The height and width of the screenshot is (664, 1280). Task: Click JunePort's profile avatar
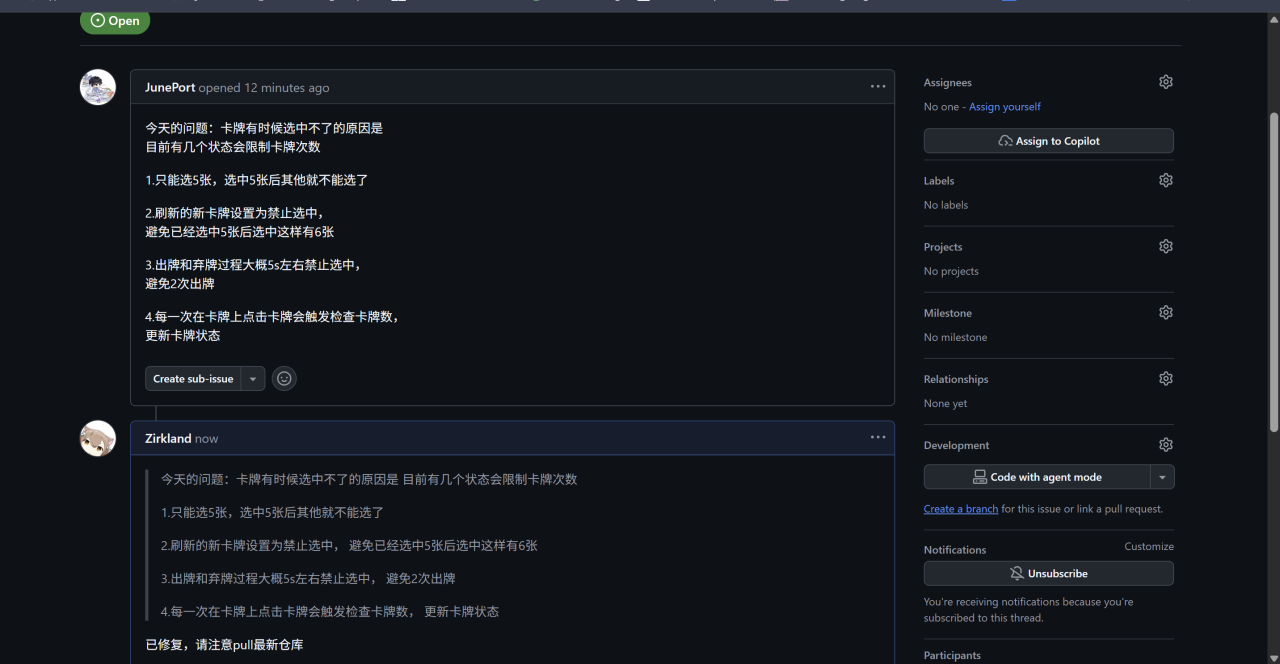click(98, 87)
